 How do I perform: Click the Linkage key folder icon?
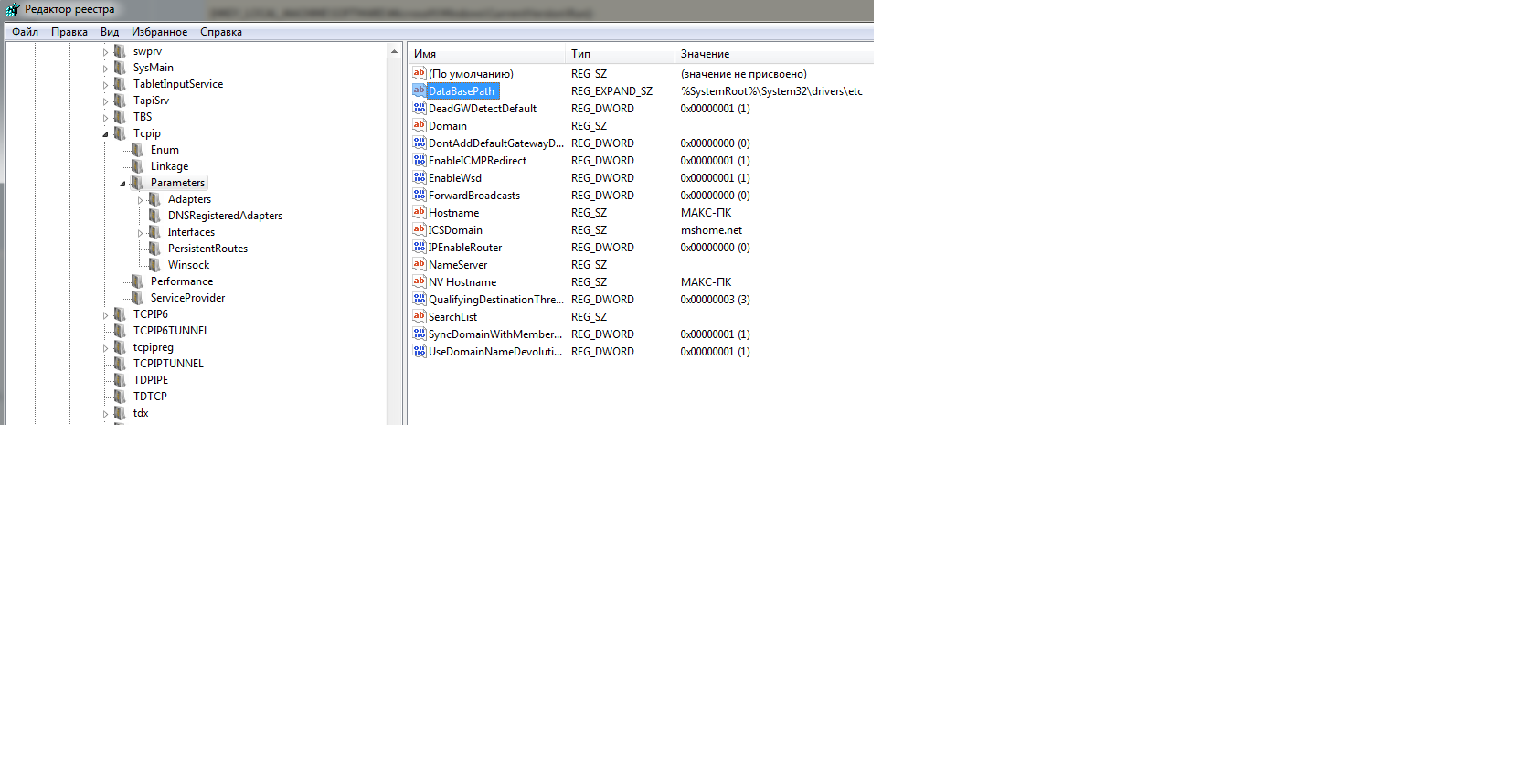pos(137,166)
